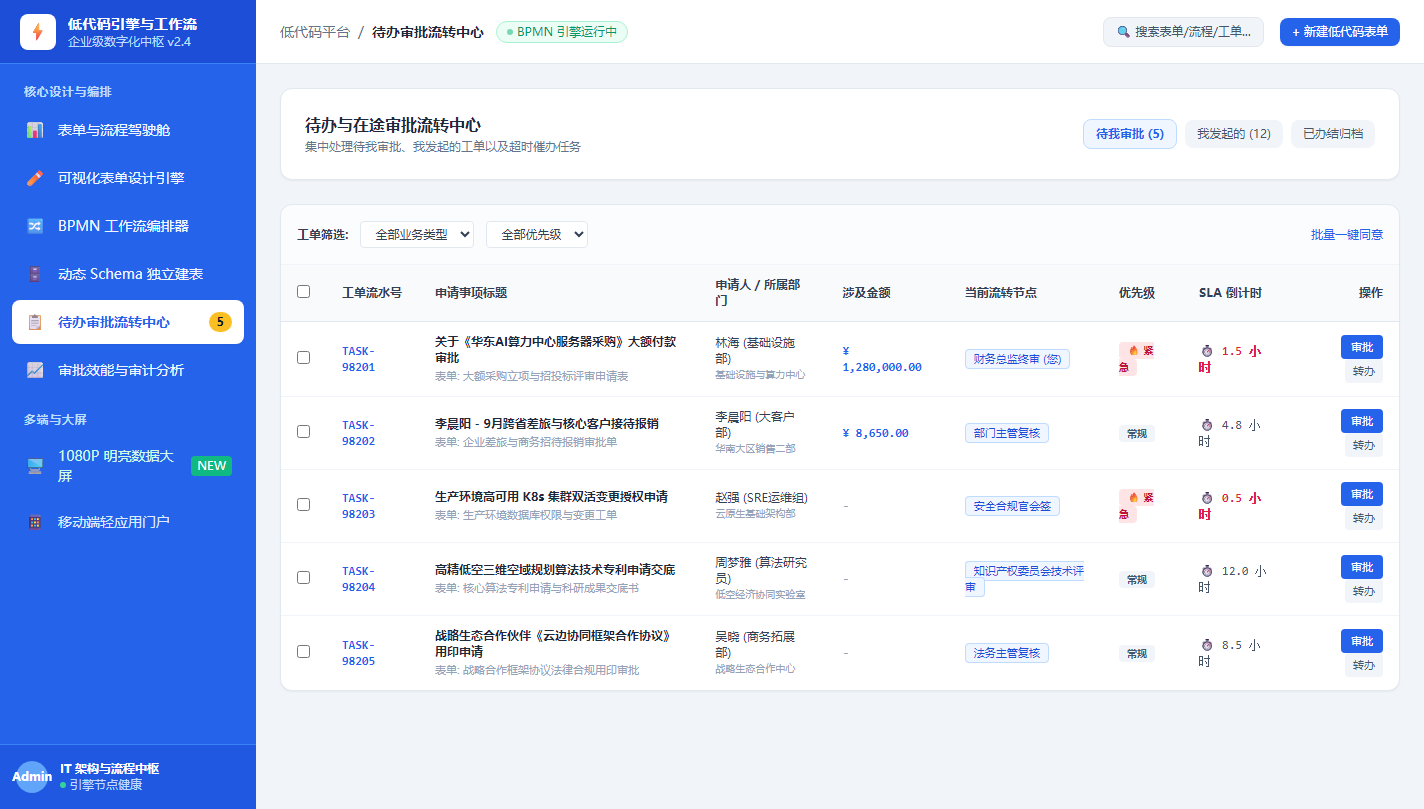Image resolution: width=1424 pixels, height=809 pixels.
Task: Click the 常规 priority tag on TASK-98202
Action: pyautogui.click(x=1137, y=433)
